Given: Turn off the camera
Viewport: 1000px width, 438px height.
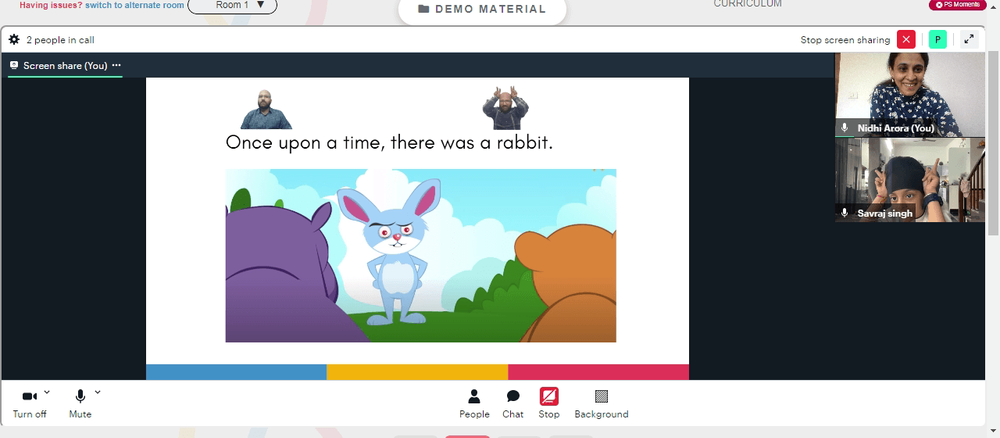Looking at the screenshot, I should pyautogui.click(x=29, y=404).
